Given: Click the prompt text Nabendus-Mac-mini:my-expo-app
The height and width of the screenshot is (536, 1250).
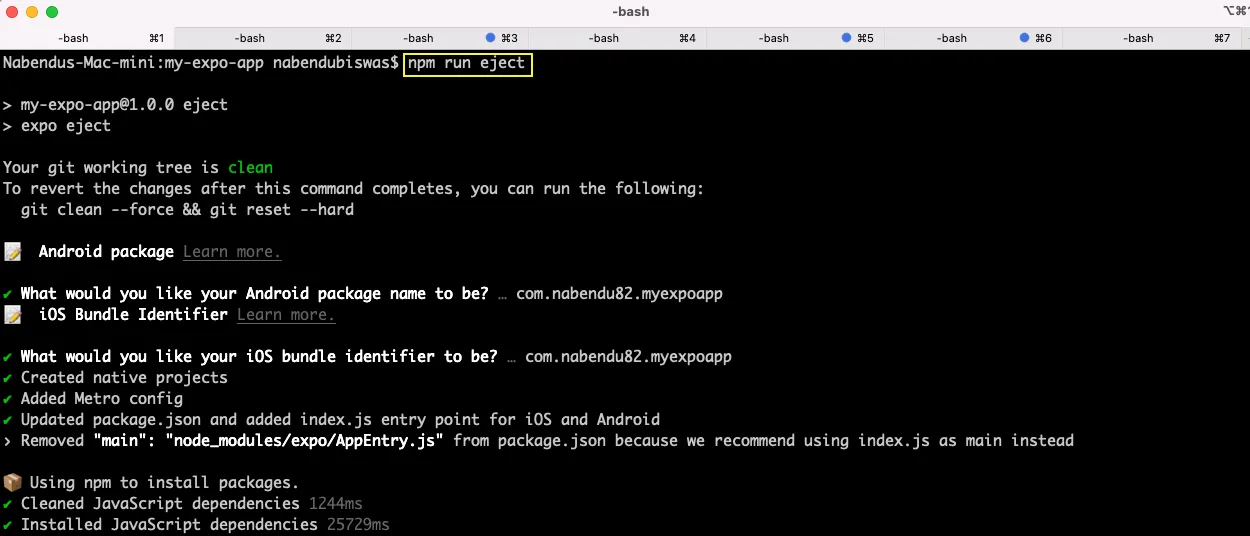Looking at the screenshot, I should [x=133, y=63].
